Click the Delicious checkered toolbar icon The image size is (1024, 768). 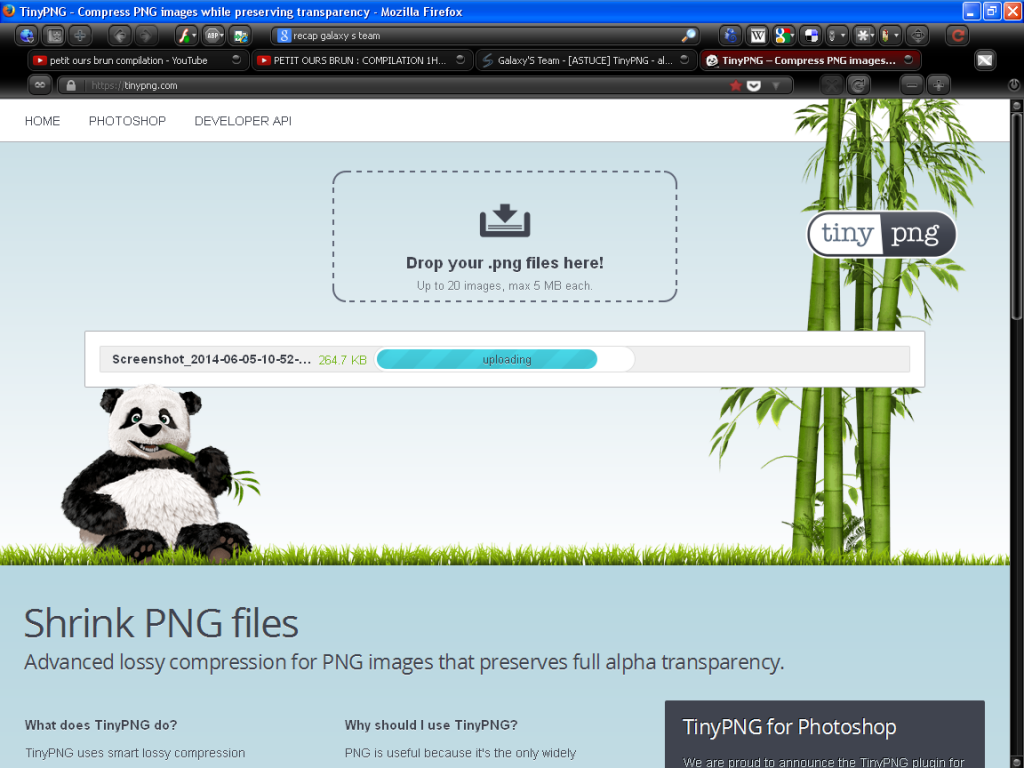(811, 35)
